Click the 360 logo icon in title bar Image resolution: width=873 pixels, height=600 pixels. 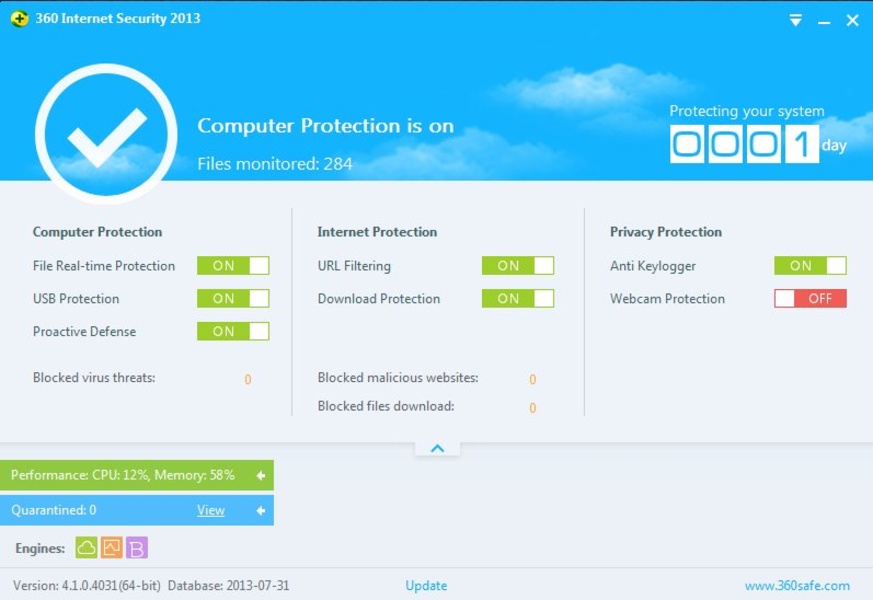[19, 18]
